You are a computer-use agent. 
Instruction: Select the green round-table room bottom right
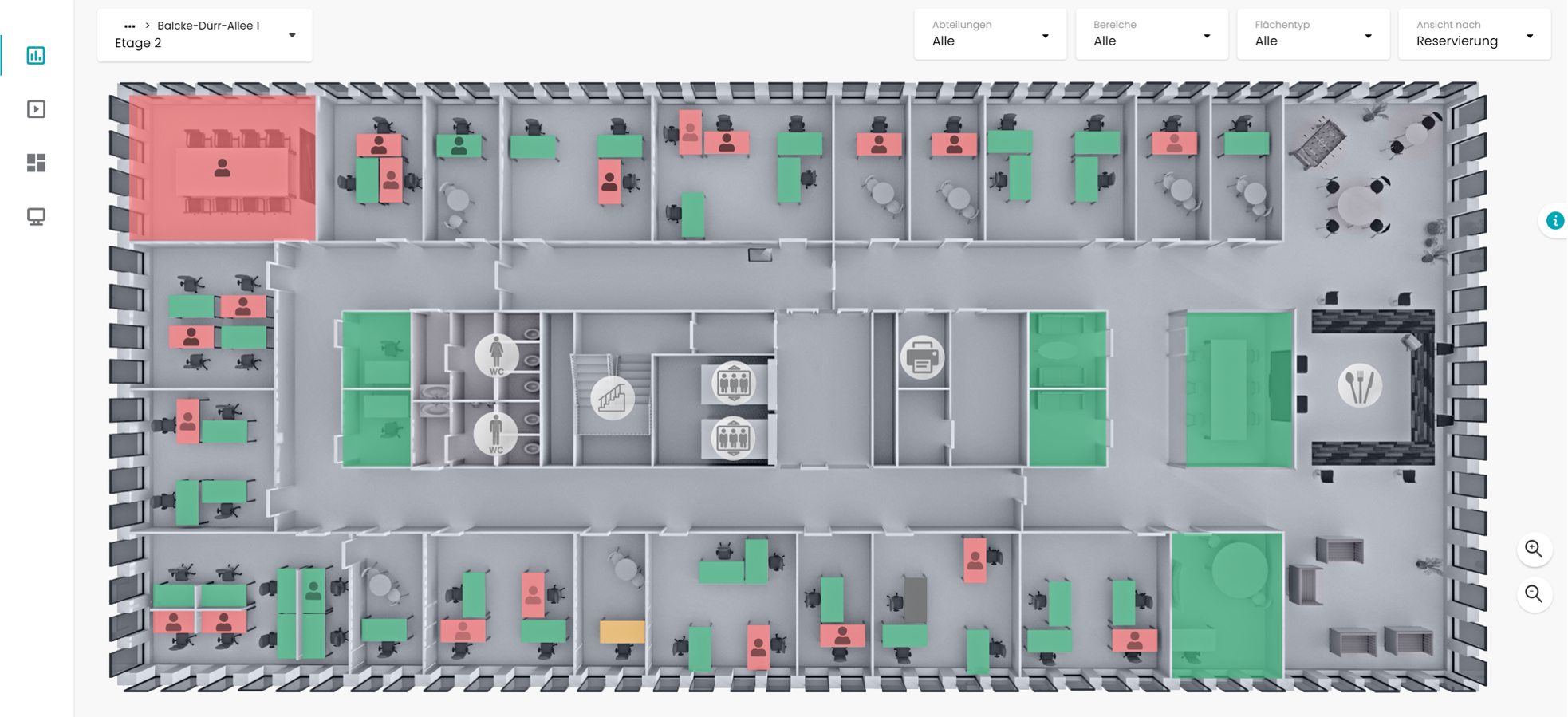point(1227,606)
